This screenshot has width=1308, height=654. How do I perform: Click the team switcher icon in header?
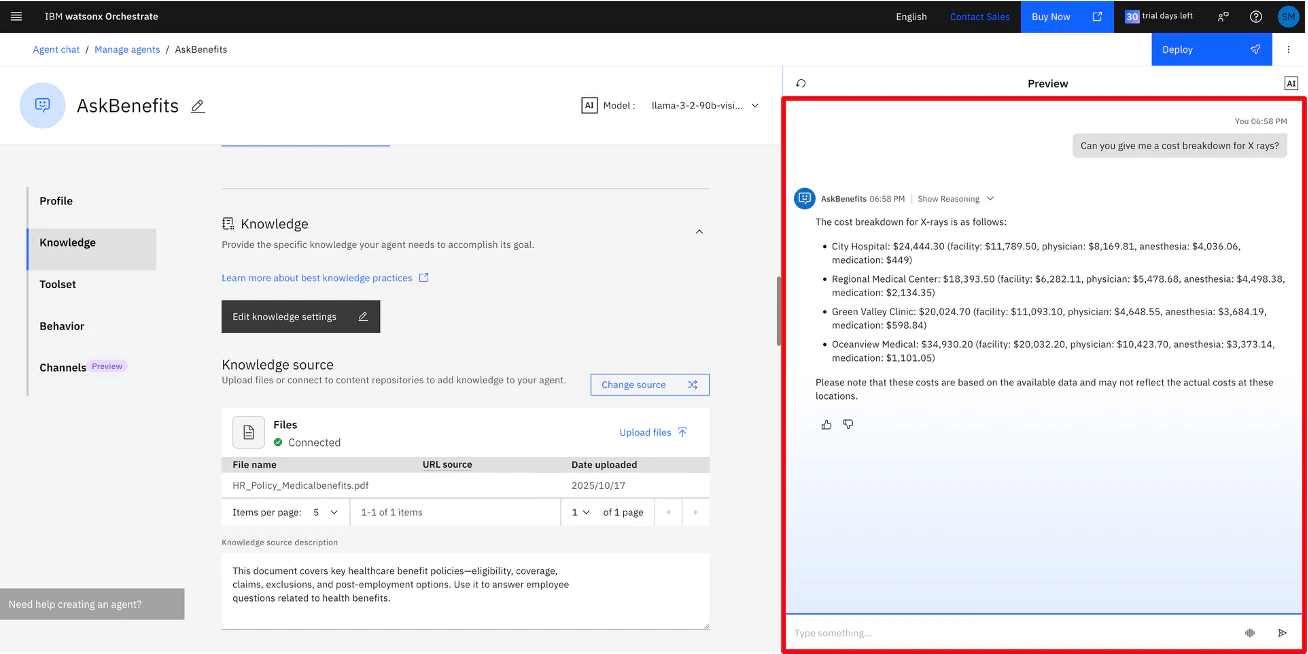[x=1224, y=16]
